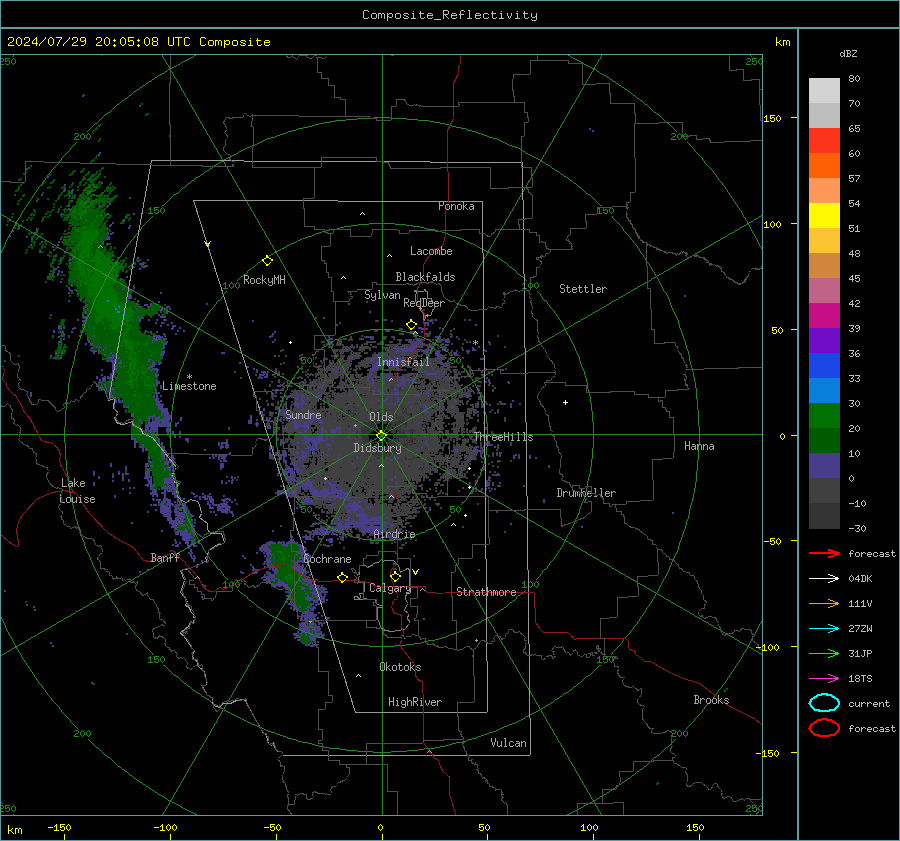This screenshot has height=841, width=900.
Task: Click the white plus marker west of Hanna
Action: [565, 402]
